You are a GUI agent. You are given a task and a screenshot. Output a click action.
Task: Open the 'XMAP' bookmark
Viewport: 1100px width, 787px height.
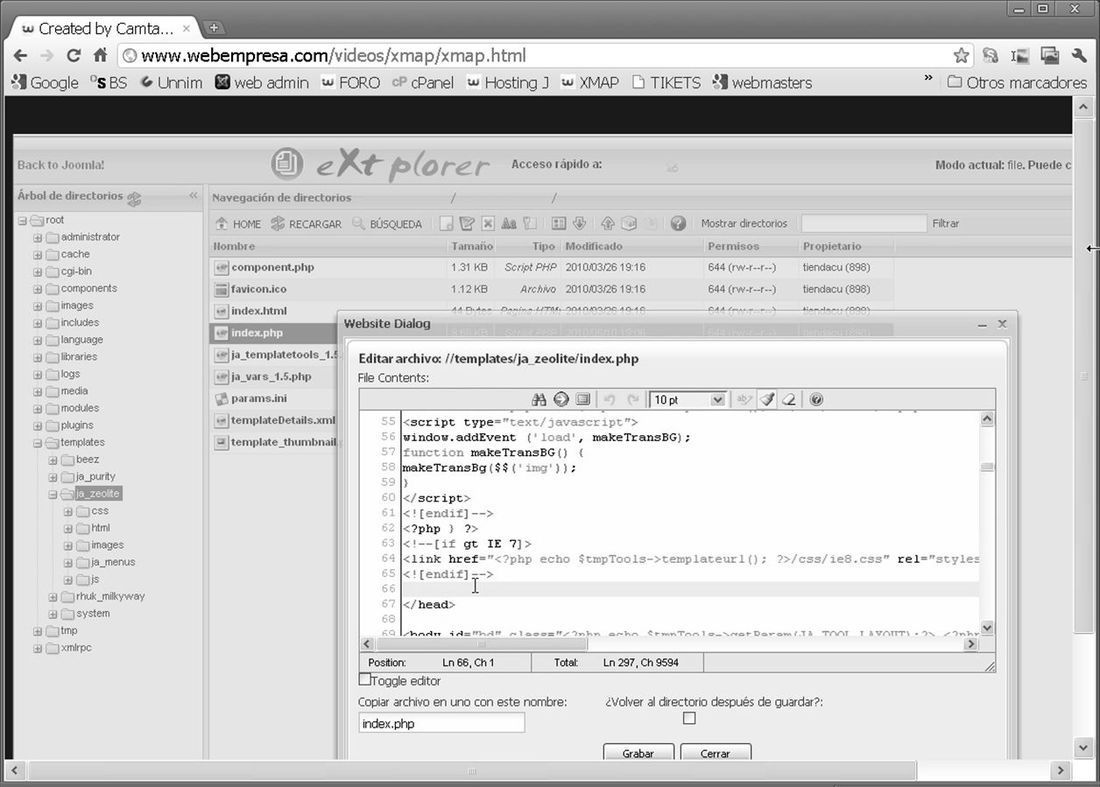coord(591,83)
